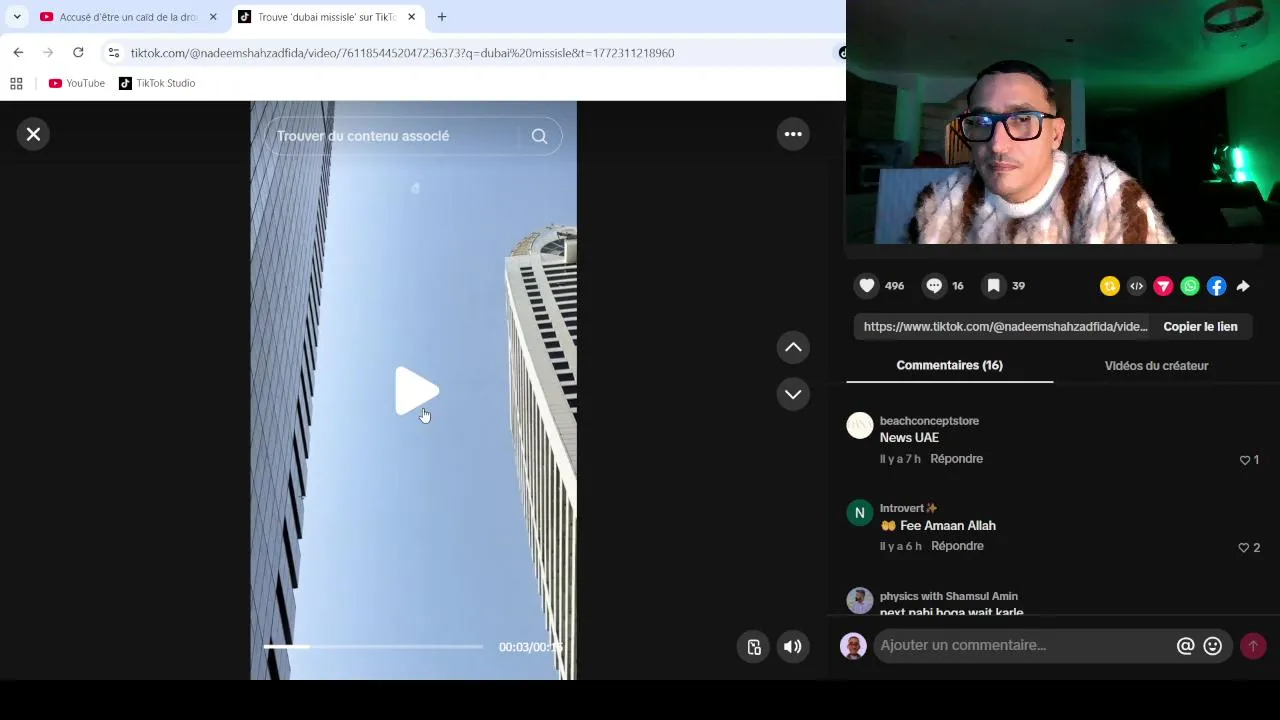1280x720 pixels.
Task: Focus the 'Ajouter un commentaire...' field
Action: 1023,646
